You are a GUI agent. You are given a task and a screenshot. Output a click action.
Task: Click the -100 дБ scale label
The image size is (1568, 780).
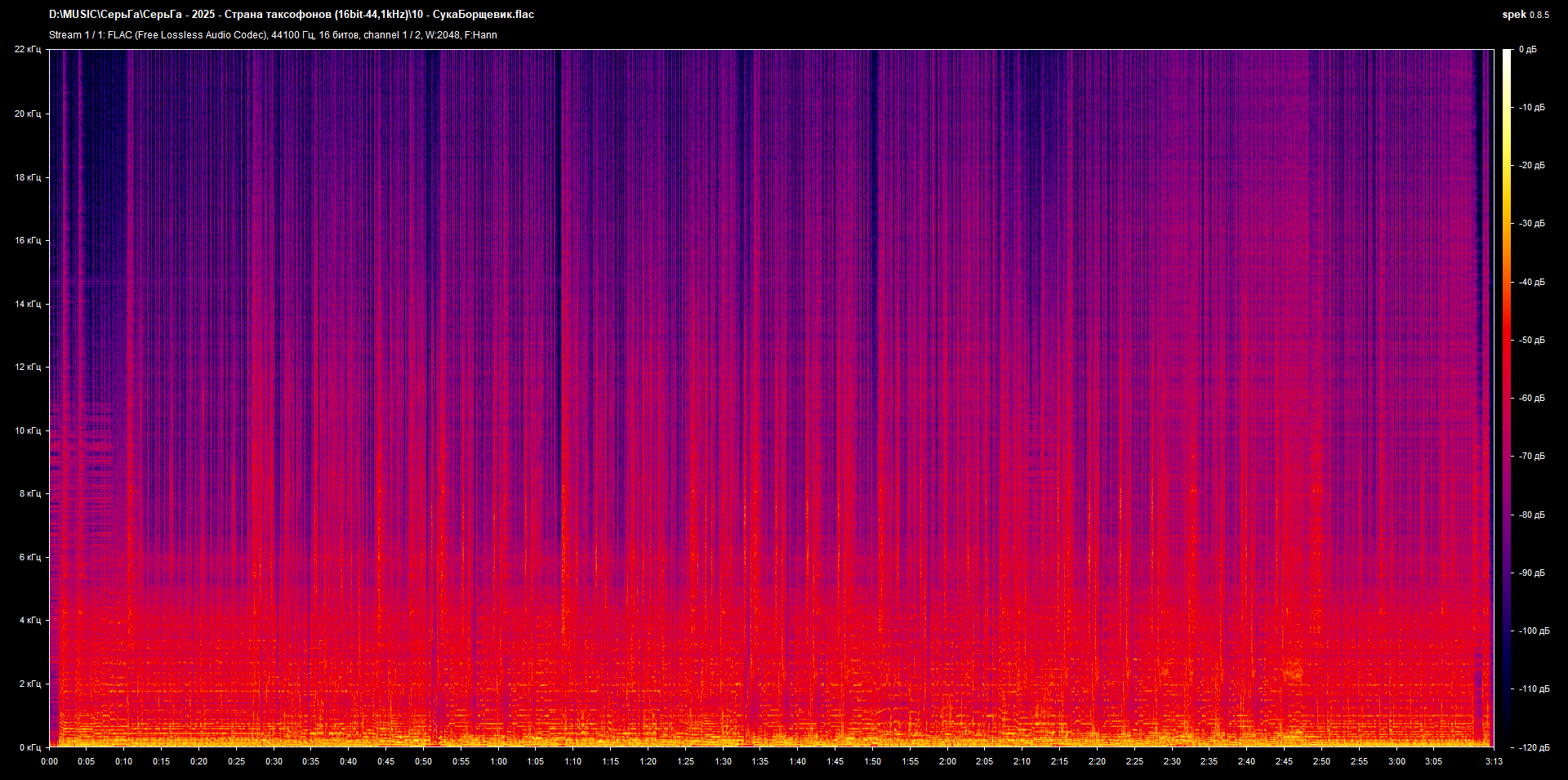pos(1534,631)
